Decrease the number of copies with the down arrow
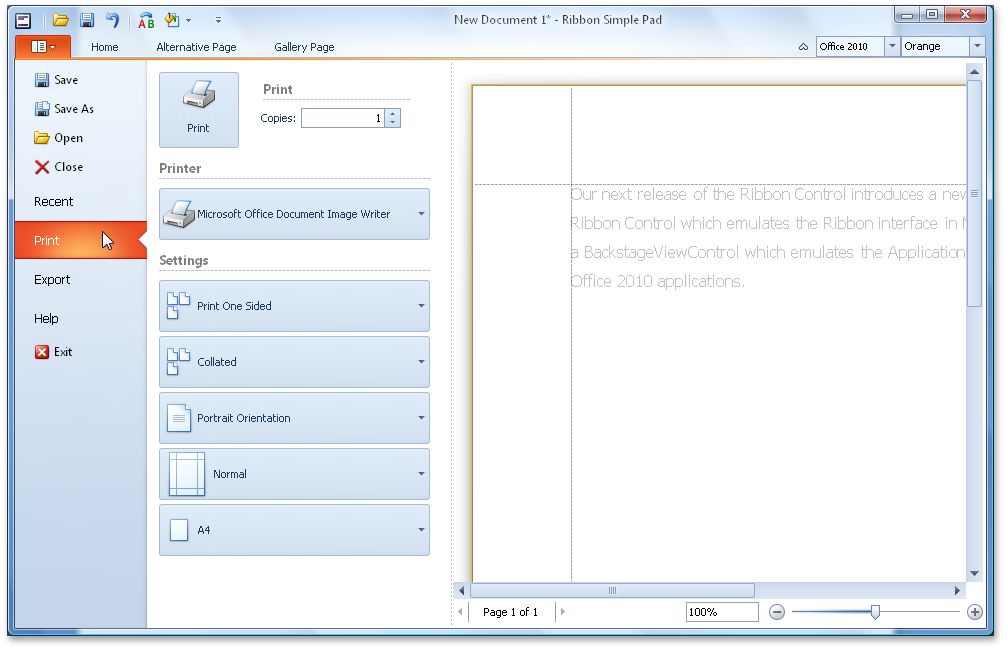Viewport: 1007px width, 651px height. pyautogui.click(x=392, y=123)
